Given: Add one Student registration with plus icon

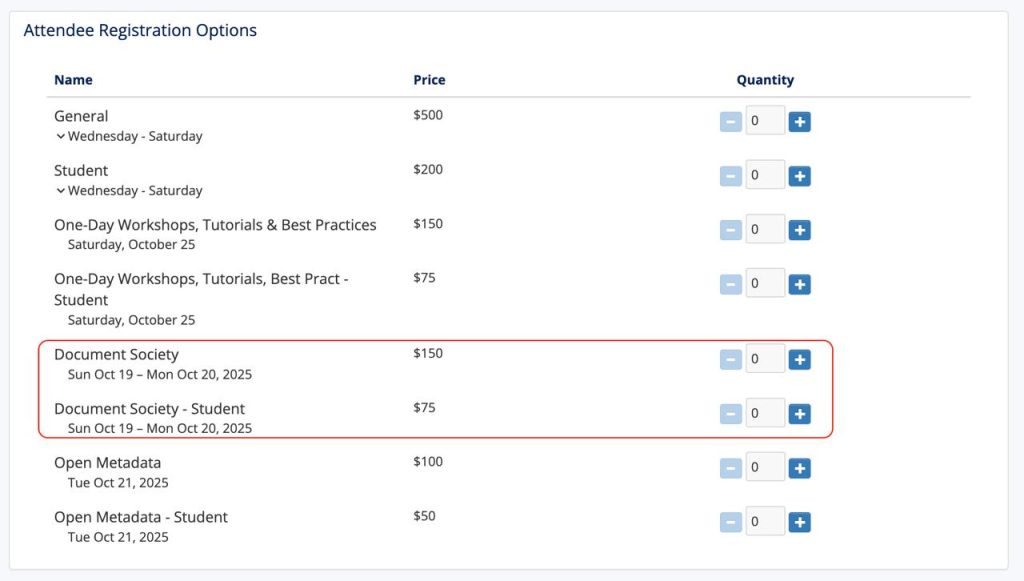Looking at the screenshot, I should pos(799,176).
